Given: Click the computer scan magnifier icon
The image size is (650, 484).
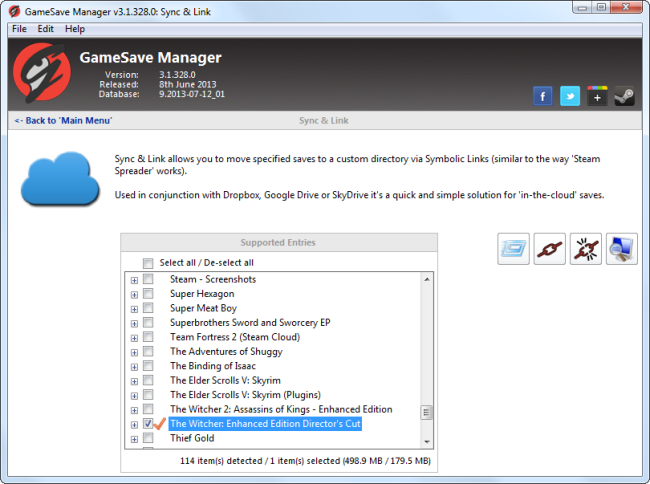Looking at the screenshot, I should click(x=621, y=249).
